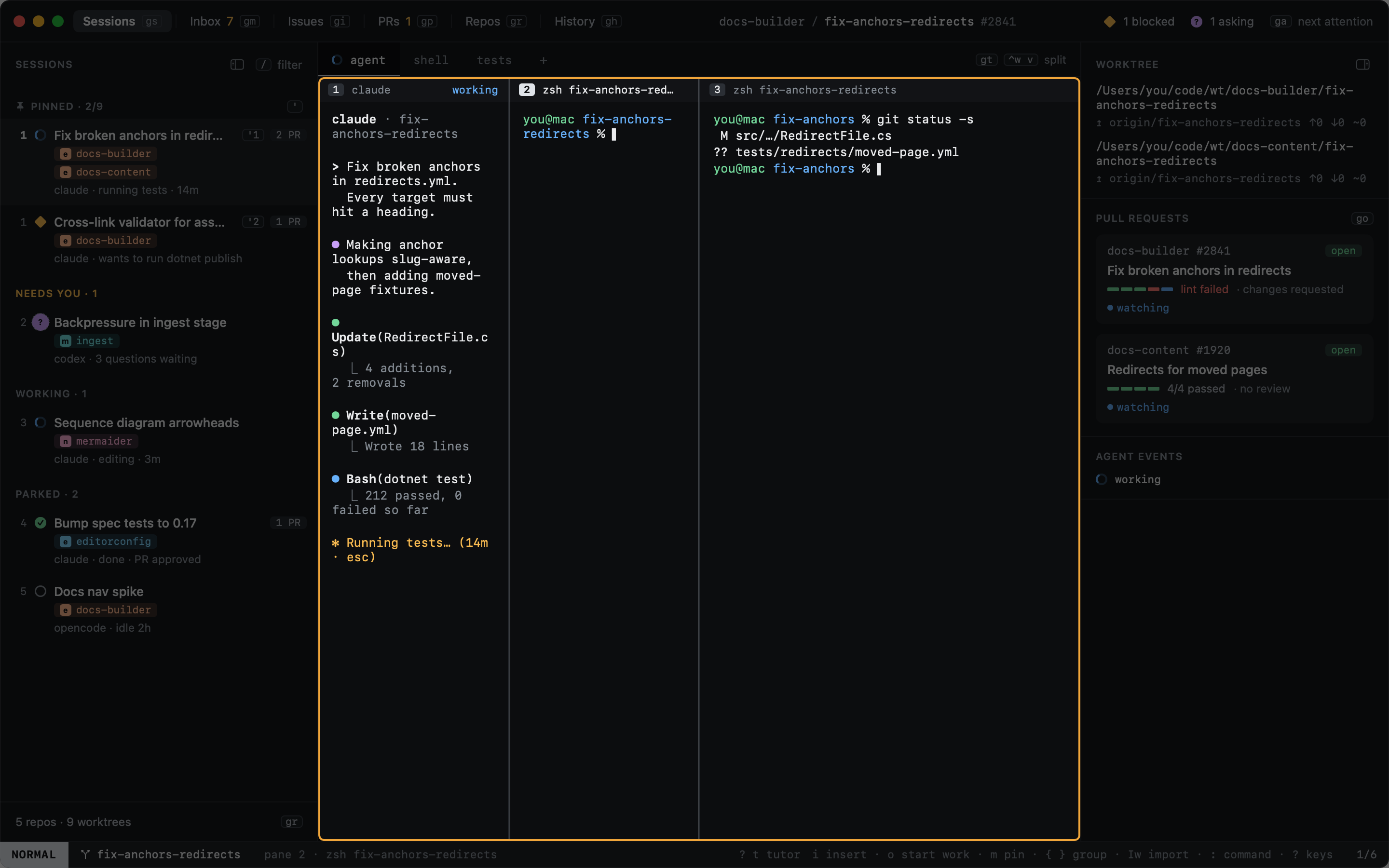Add a new tab with the plus button
This screenshot has width=1389, height=868.
(543, 60)
